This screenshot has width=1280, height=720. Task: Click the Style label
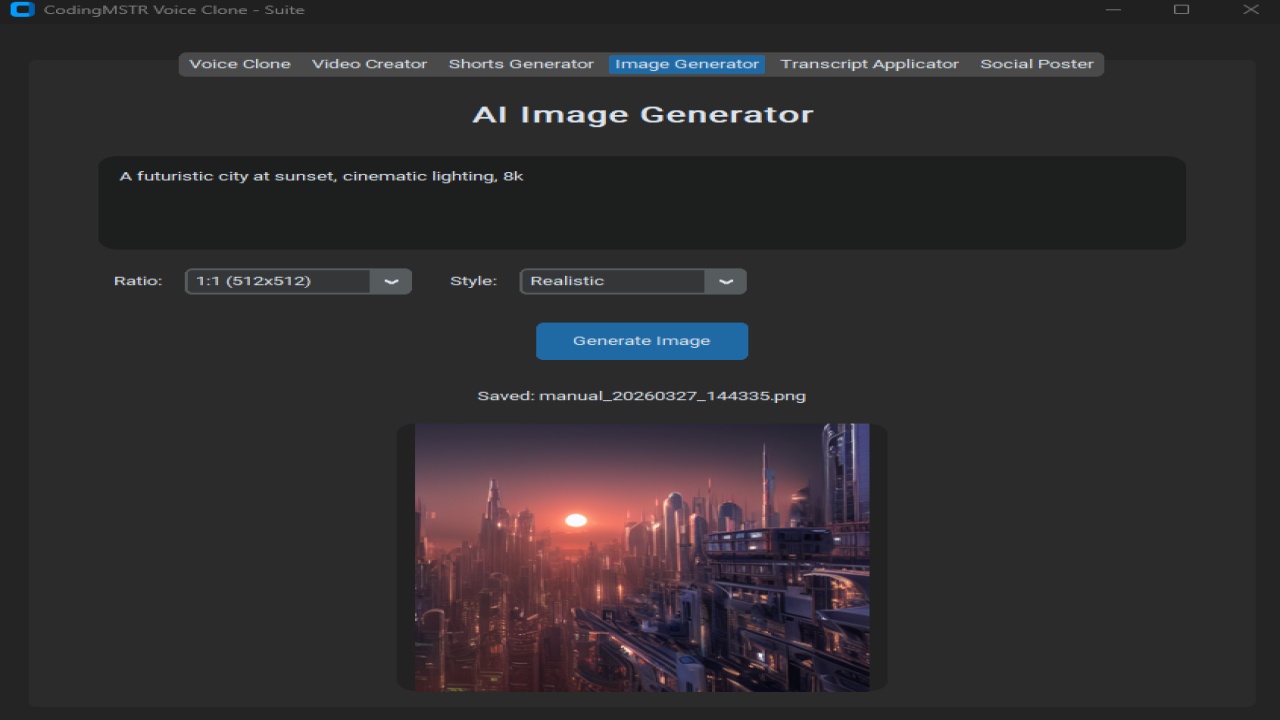point(473,281)
